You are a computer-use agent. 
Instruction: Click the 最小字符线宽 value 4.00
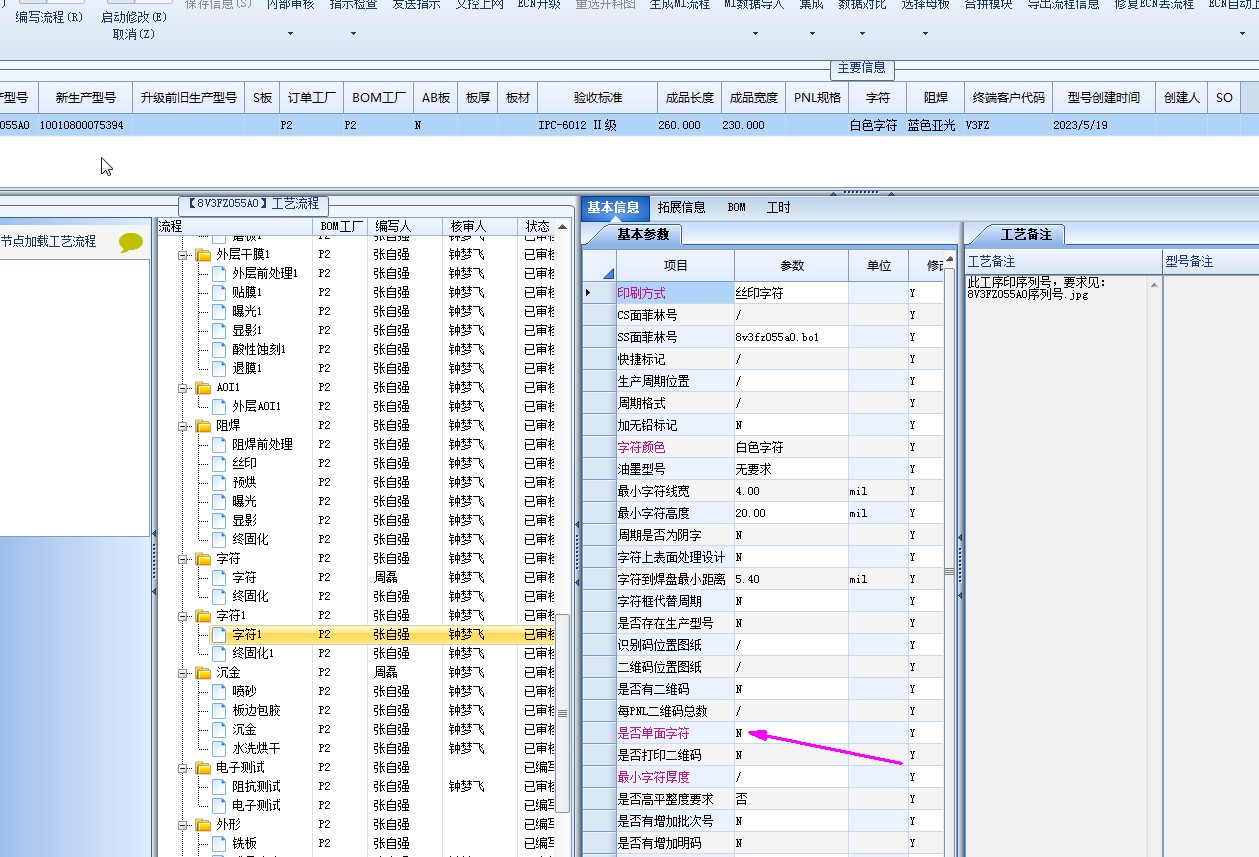pyautogui.click(x=791, y=491)
